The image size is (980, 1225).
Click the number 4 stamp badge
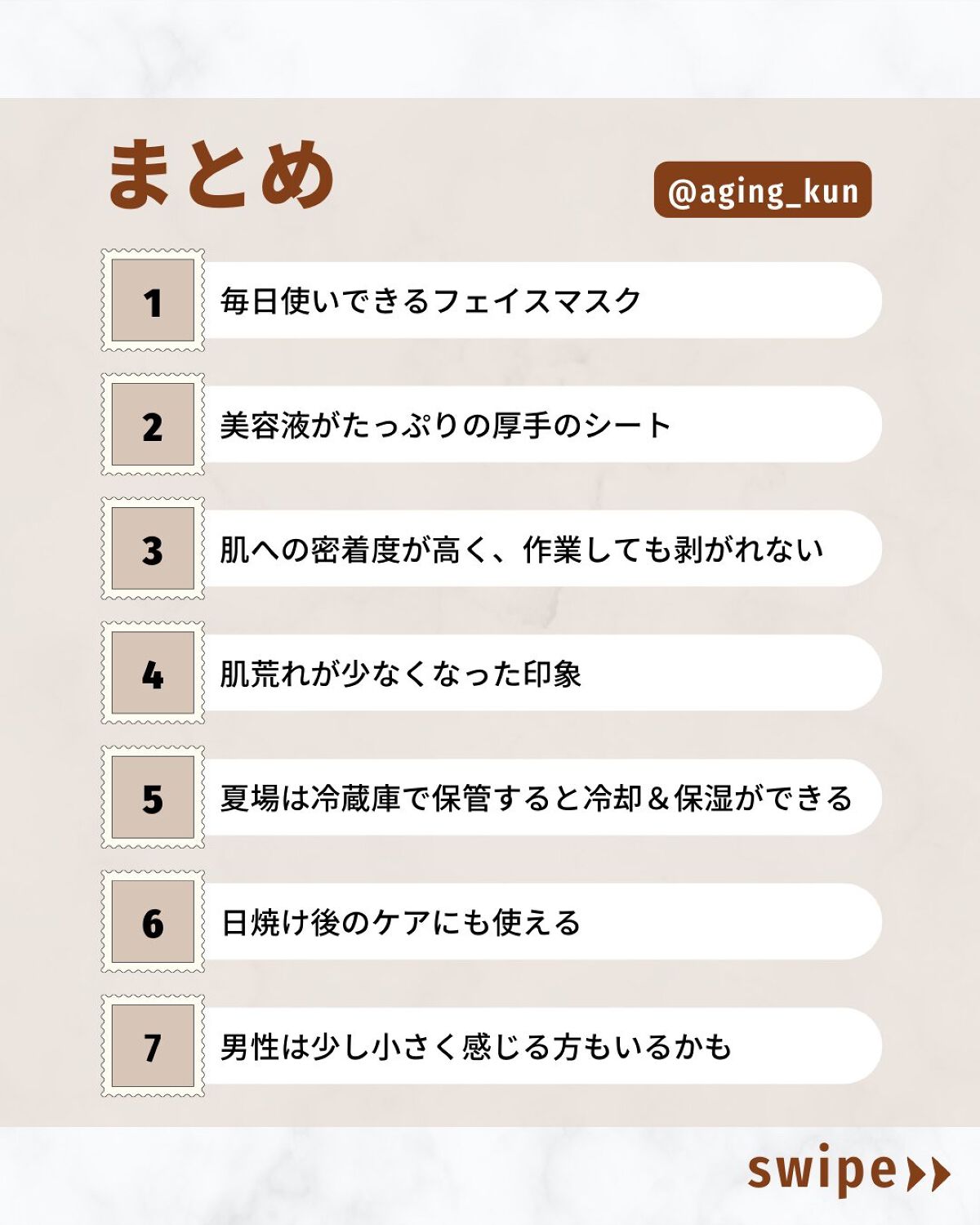pyautogui.click(x=153, y=673)
